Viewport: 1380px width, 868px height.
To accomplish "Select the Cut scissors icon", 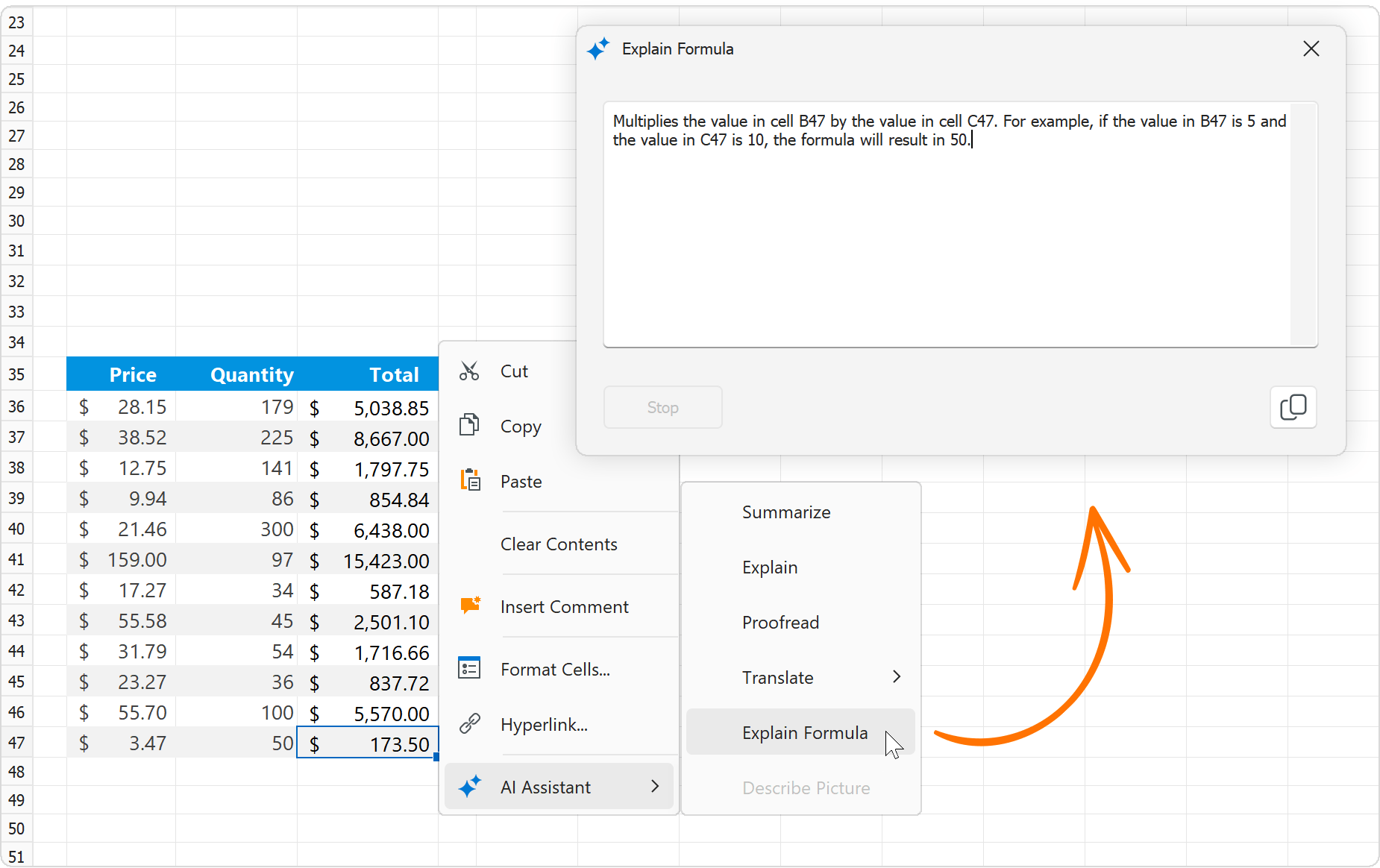I will click(x=469, y=371).
